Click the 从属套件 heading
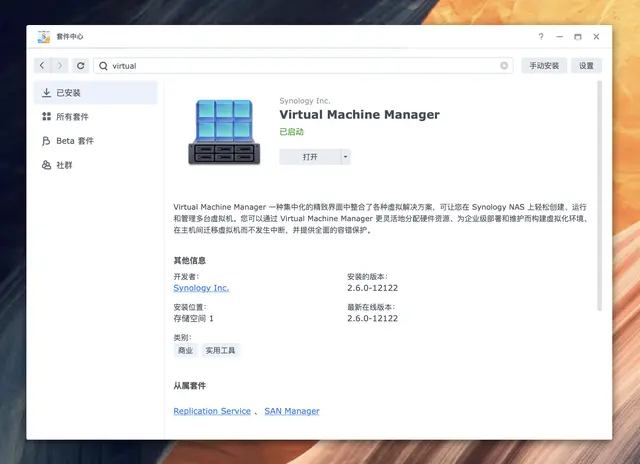Screen dimensions: 640x464 [x=189, y=386]
